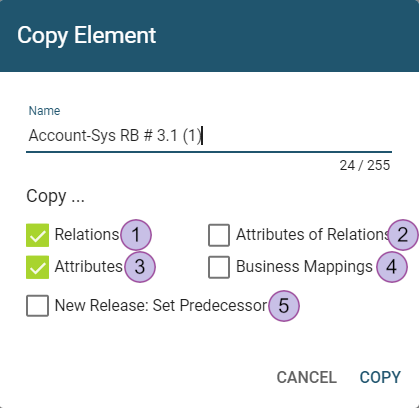
Task: Uncheck the Attributes checkbox
Action: [37, 267]
